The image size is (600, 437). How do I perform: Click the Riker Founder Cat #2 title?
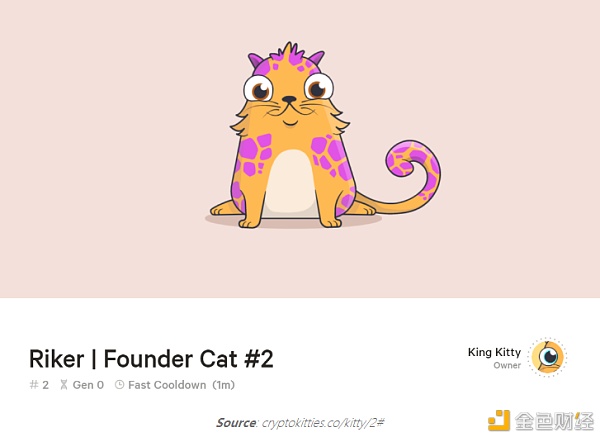coord(151,359)
